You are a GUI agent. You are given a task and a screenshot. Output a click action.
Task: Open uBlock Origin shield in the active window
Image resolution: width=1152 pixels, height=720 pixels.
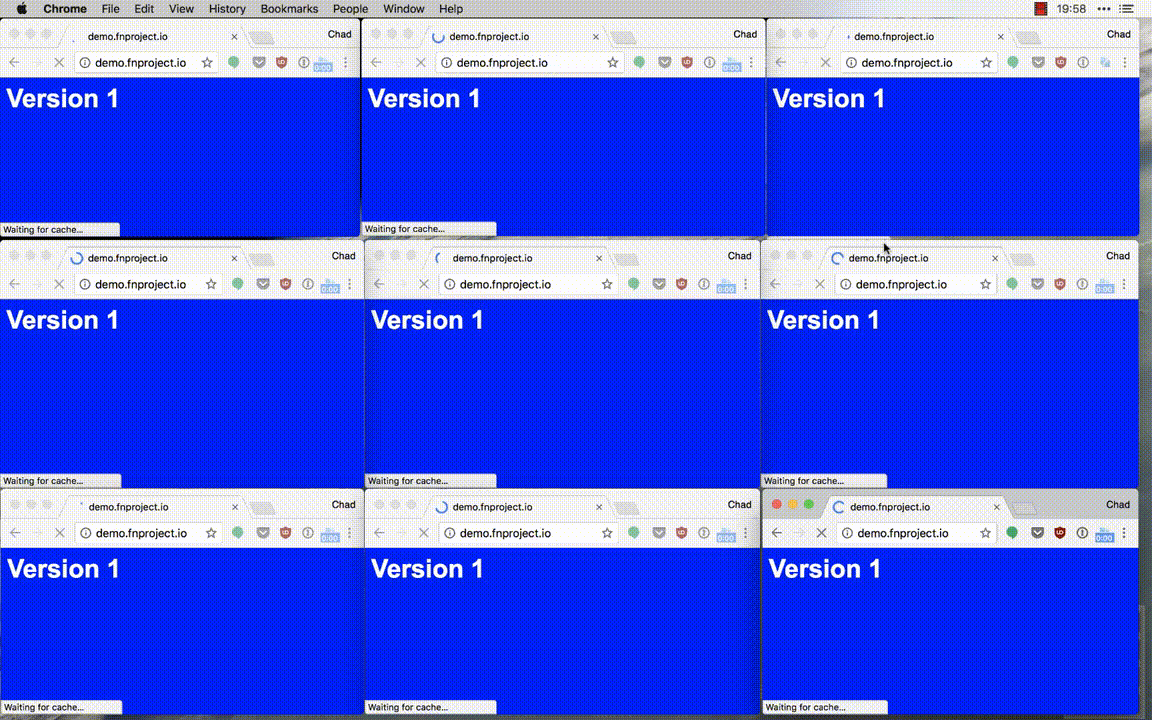[x=1059, y=533]
